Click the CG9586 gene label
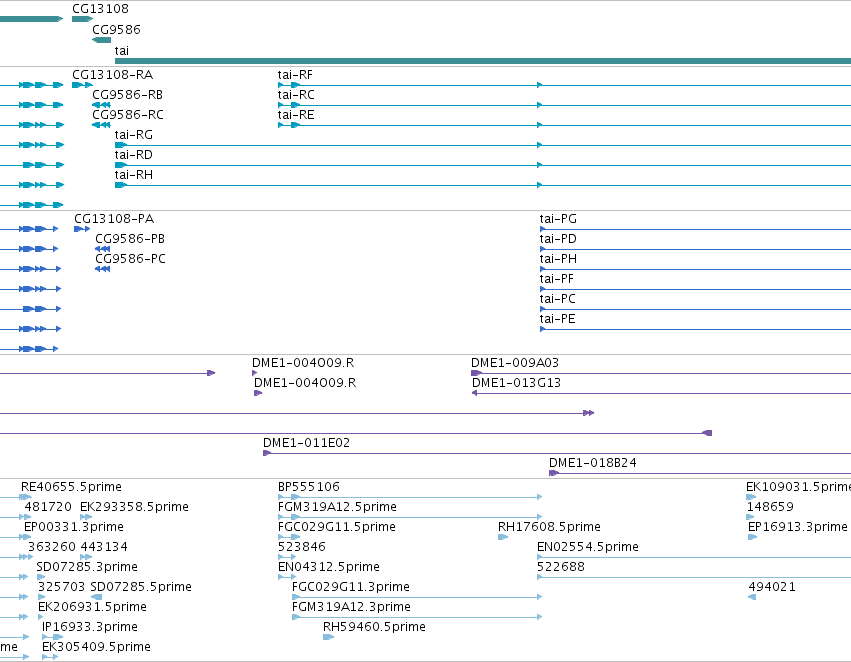This screenshot has width=851, height=662. coord(116,29)
